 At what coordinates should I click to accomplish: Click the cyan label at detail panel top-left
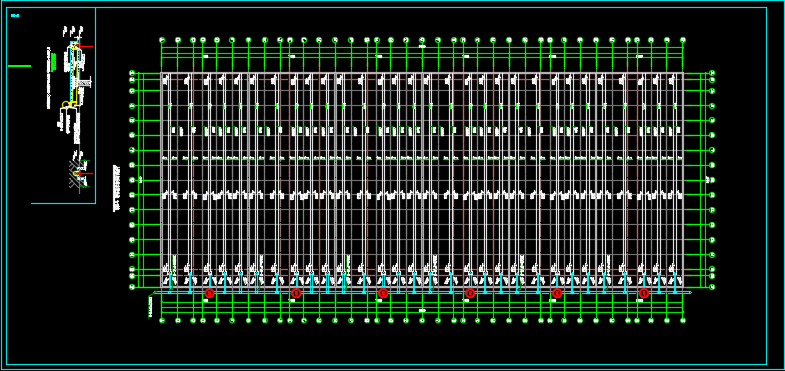click(15, 16)
